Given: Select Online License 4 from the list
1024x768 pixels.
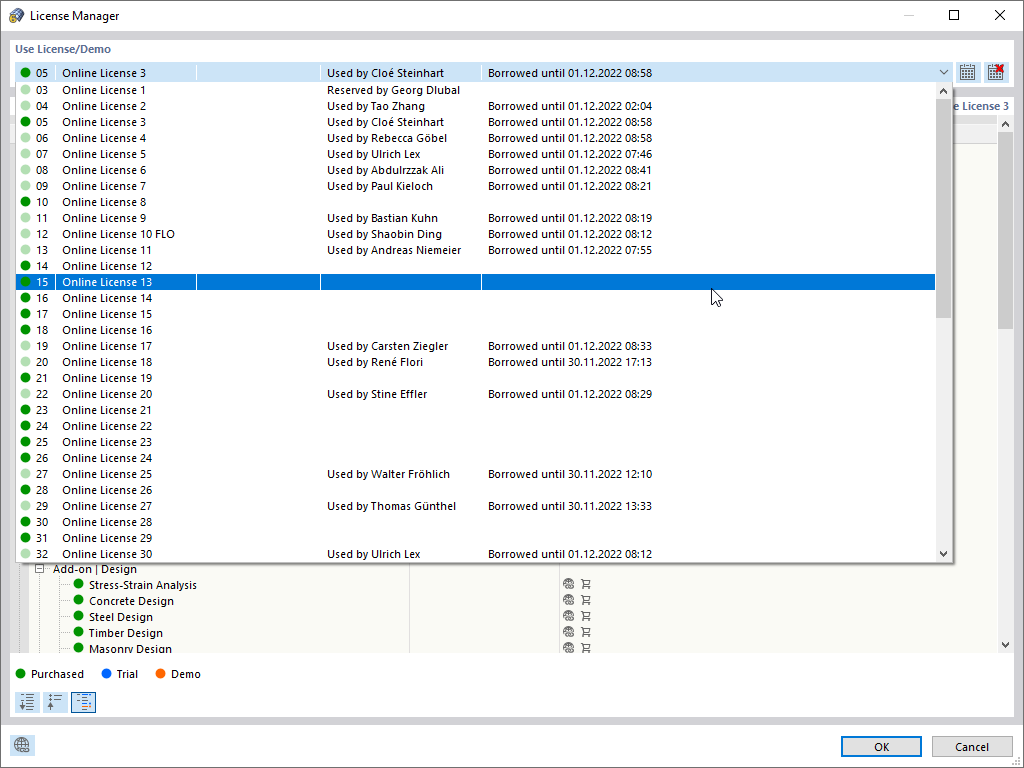Looking at the screenshot, I should tap(475, 138).
